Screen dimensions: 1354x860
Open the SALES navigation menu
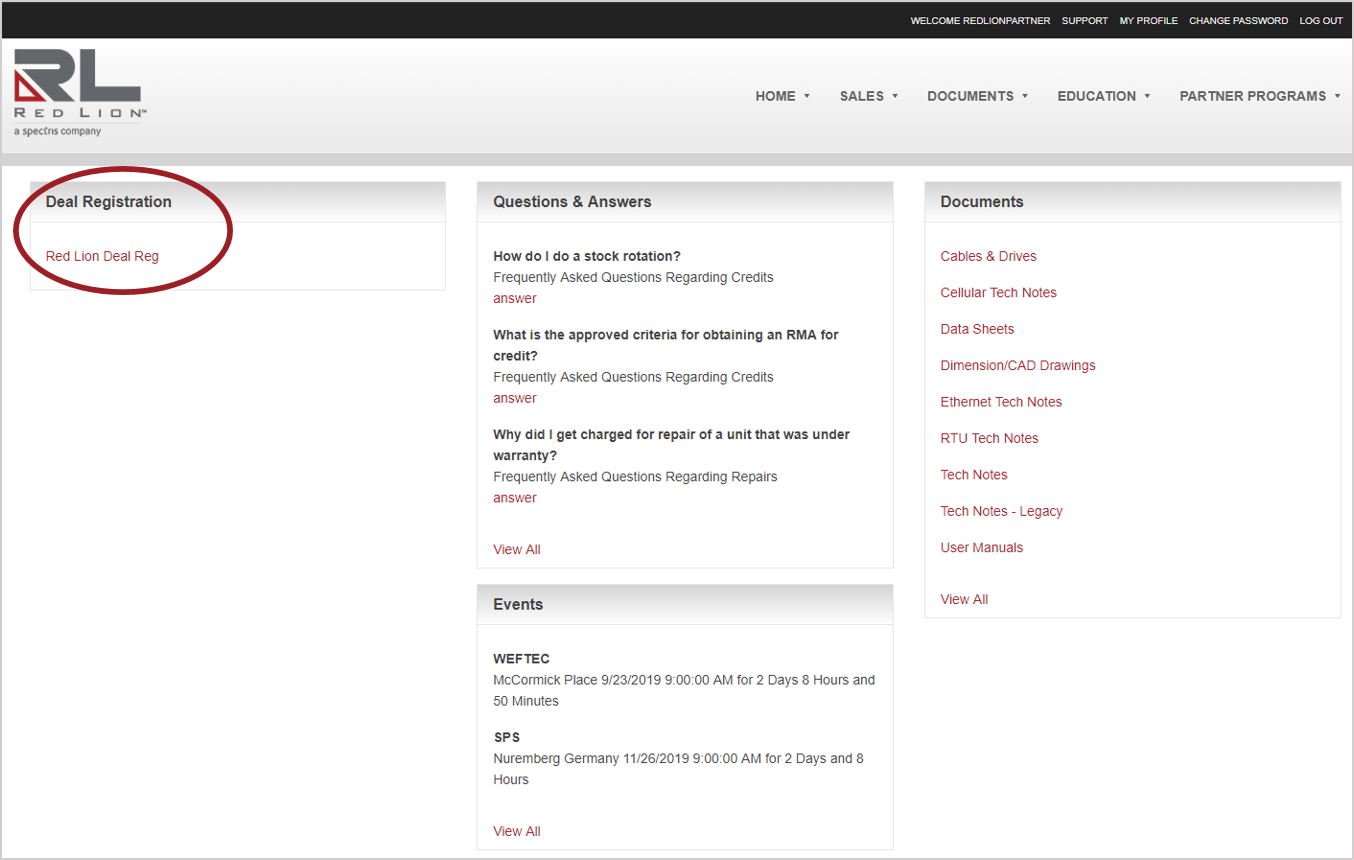tap(868, 96)
